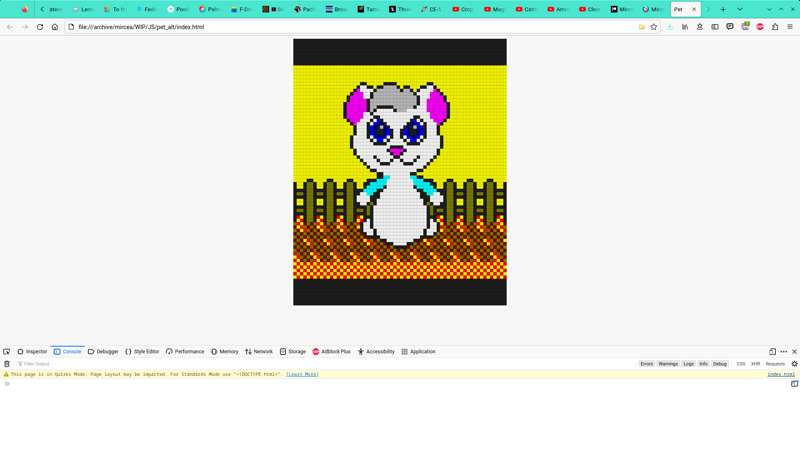Expand DevTools three-dot options menu
Screen dimensions: 800x450
pyautogui.click(x=784, y=352)
